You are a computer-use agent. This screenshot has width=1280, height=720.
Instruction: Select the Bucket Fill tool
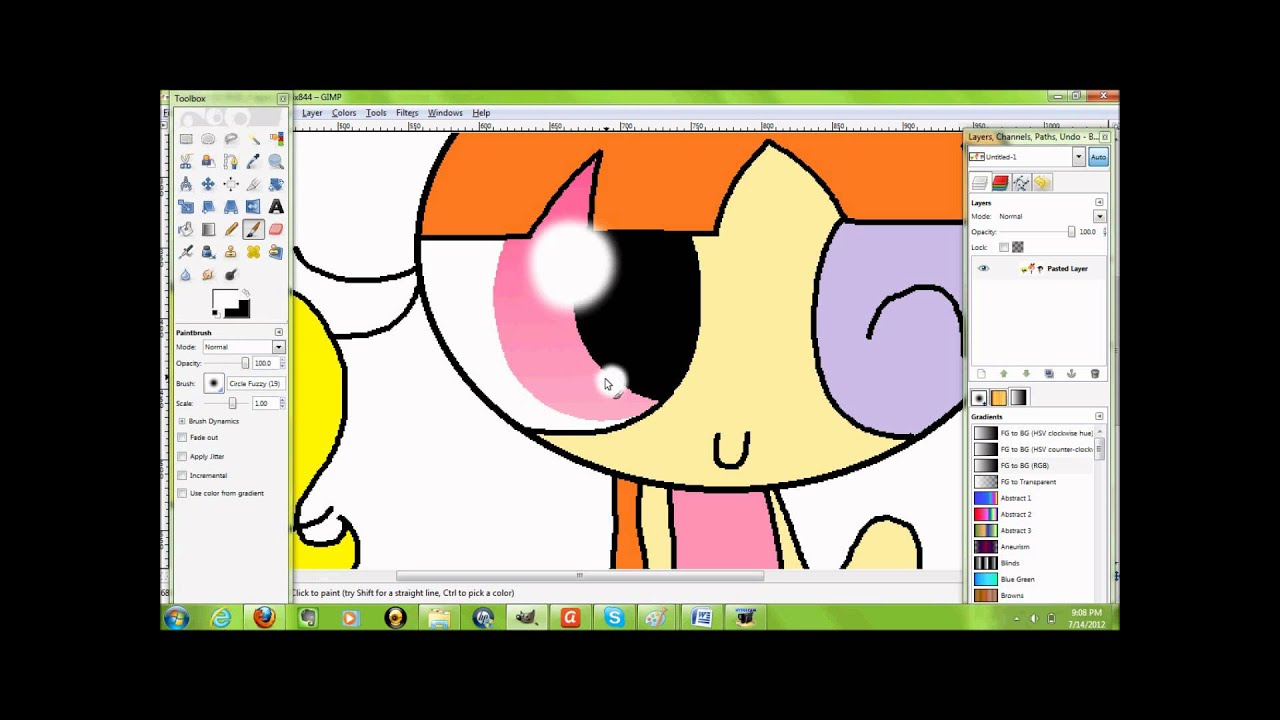point(186,229)
